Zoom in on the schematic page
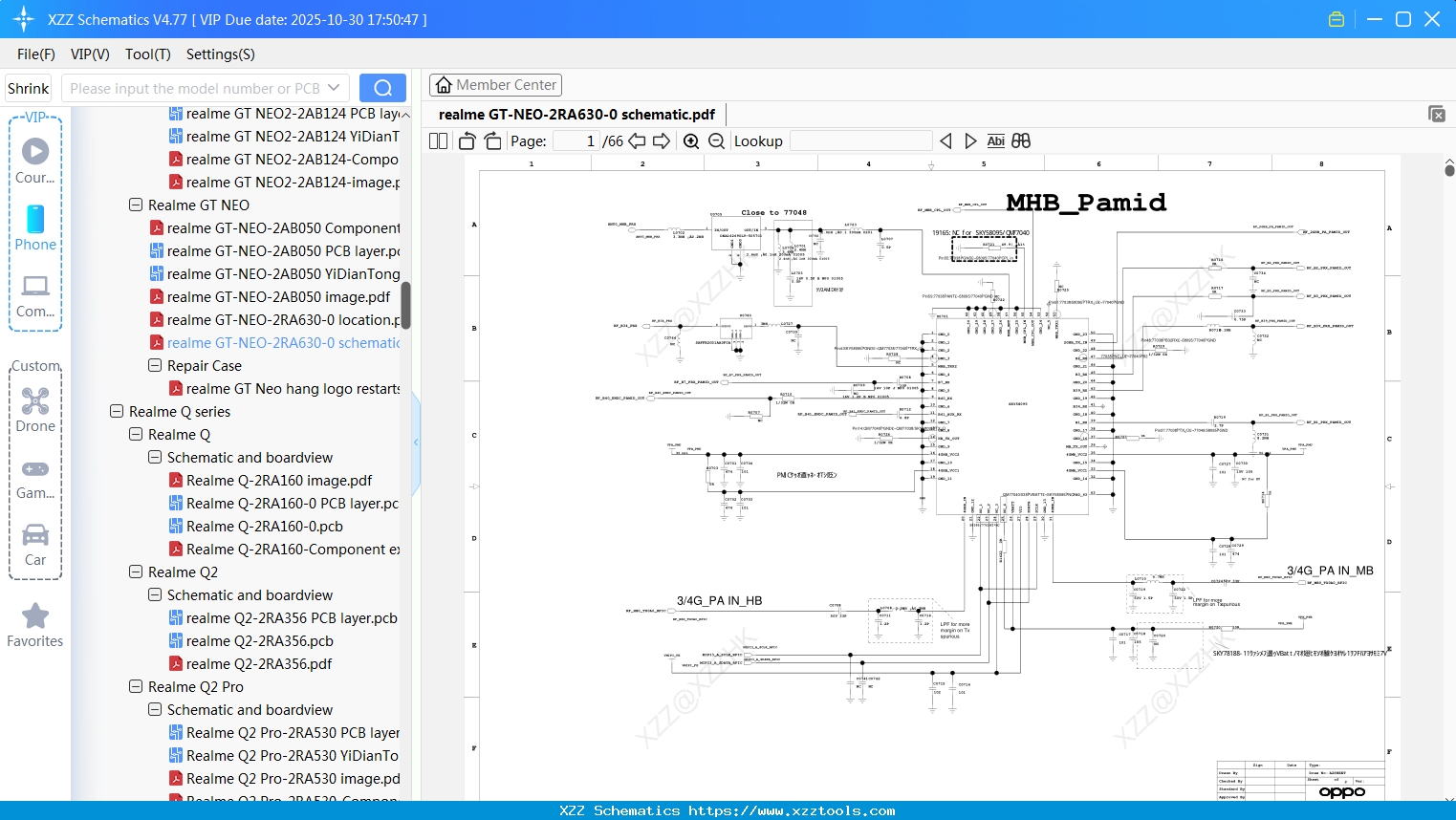 (690, 140)
